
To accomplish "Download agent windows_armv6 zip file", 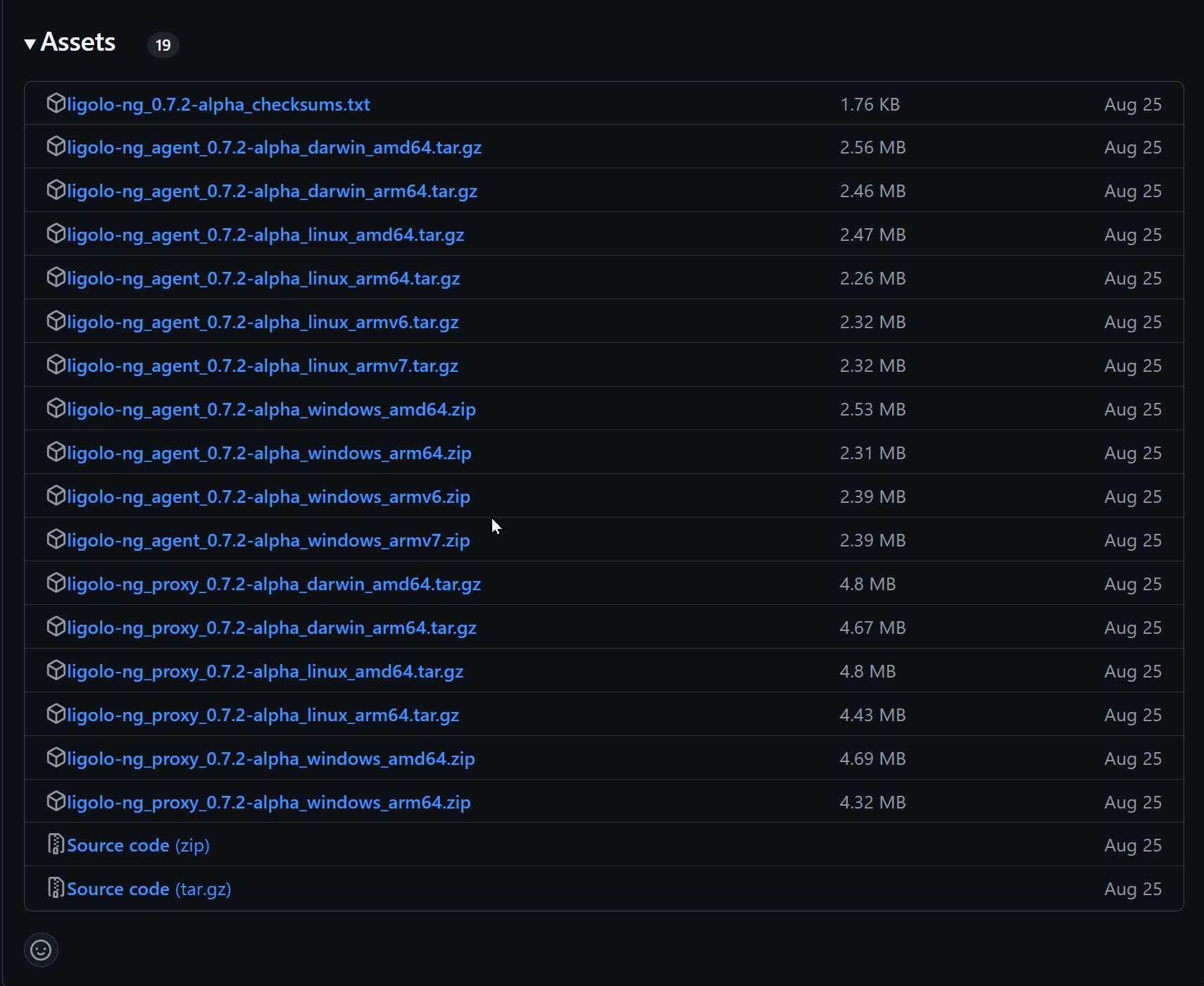I will click(x=268, y=497).
